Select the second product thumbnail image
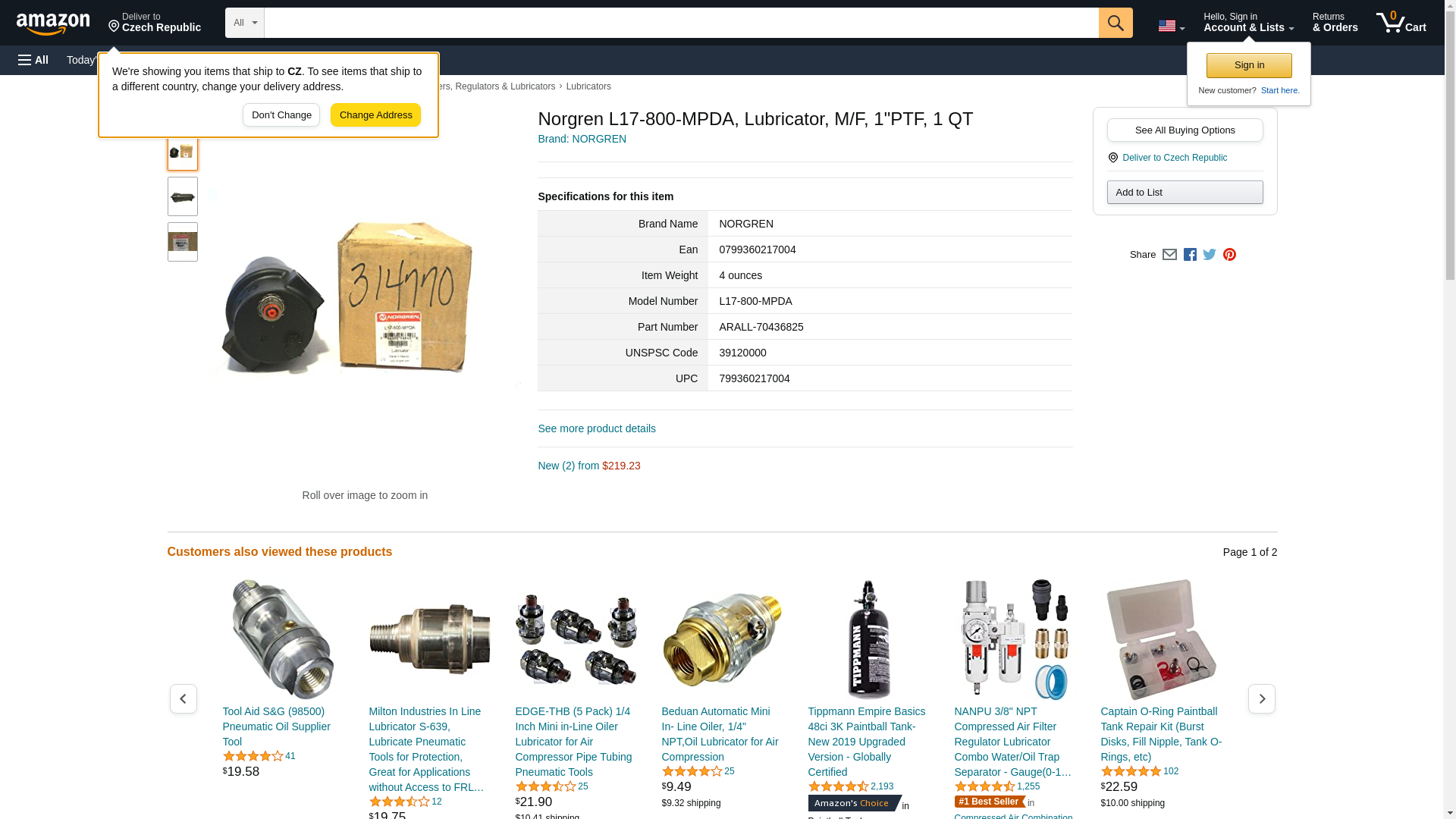Viewport: 1456px width, 819px height. [x=183, y=197]
